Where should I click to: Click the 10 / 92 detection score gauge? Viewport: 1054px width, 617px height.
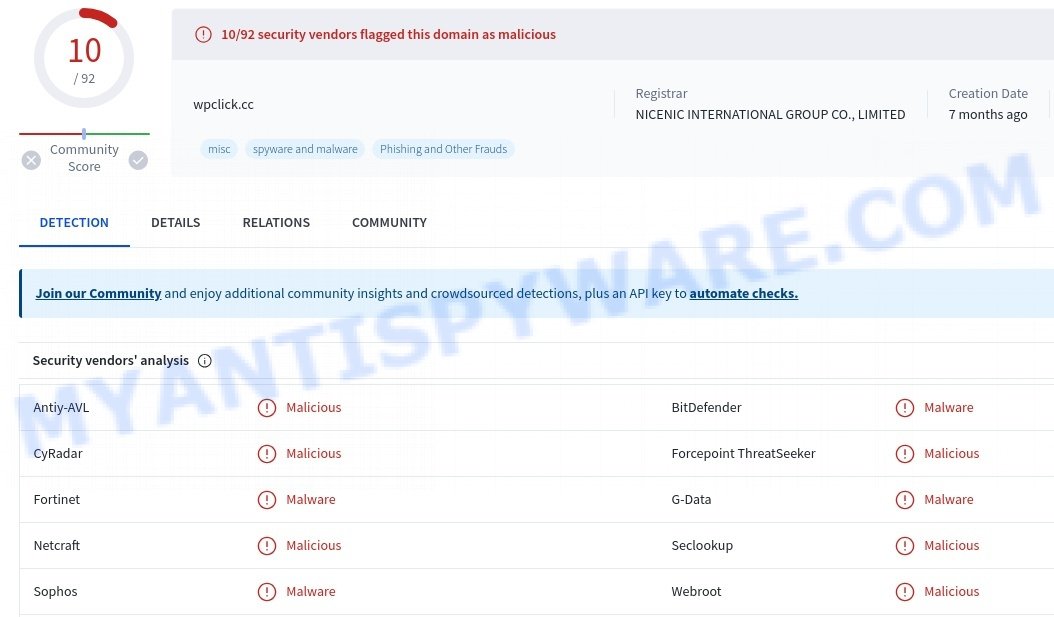coord(84,58)
